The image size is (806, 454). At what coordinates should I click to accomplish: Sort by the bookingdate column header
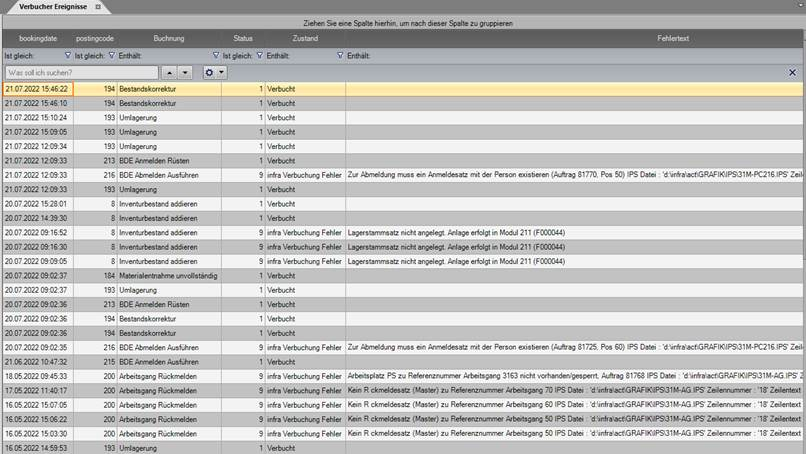38,38
